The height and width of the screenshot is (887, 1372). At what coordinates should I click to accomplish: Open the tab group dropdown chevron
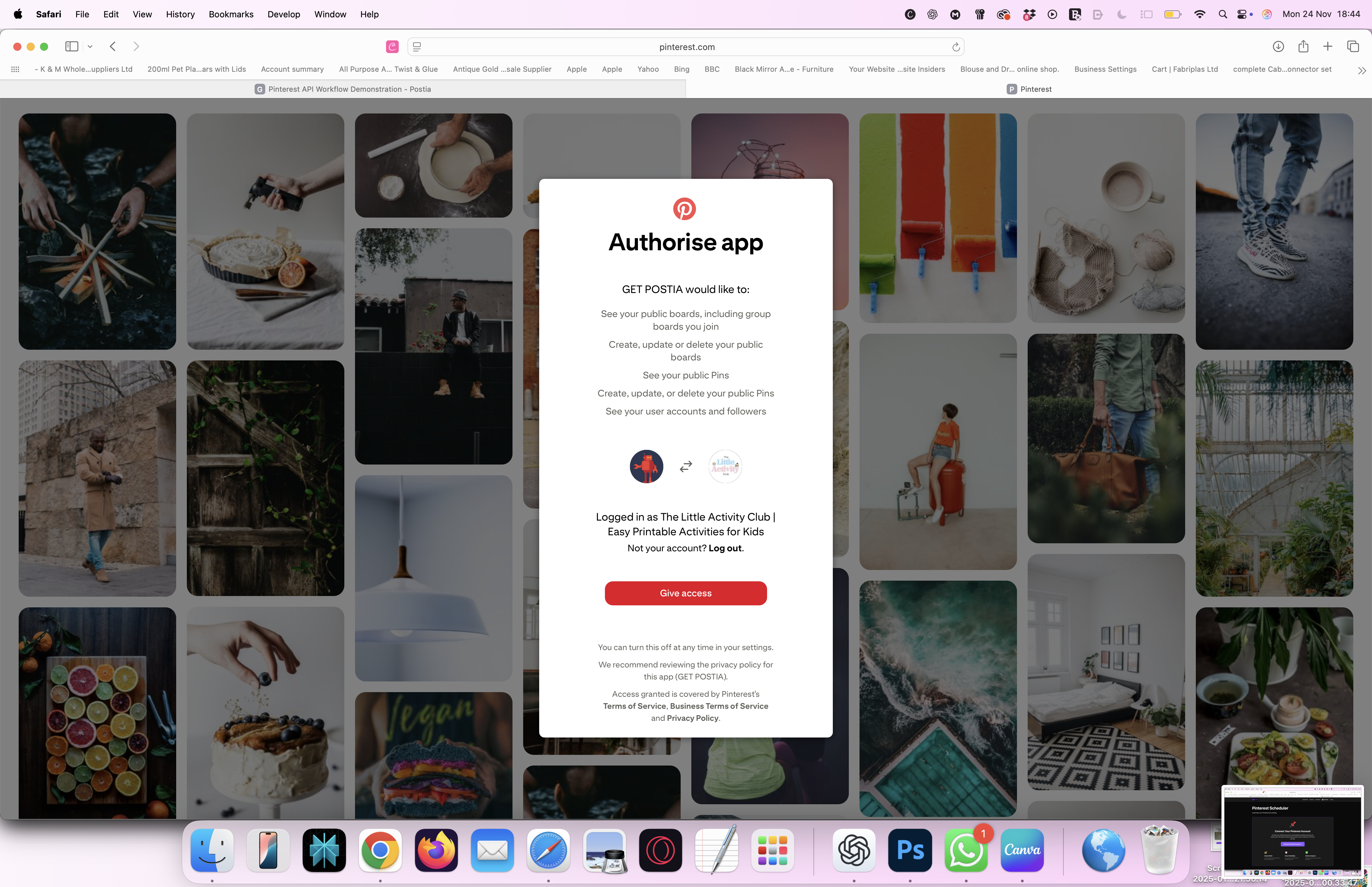point(90,47)
